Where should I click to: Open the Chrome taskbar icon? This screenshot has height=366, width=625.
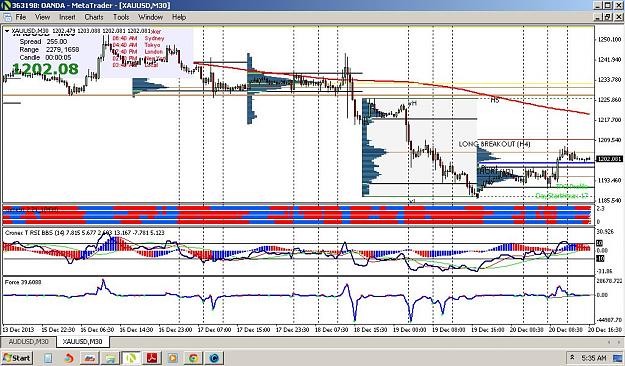pyautogui.click(x=193, y=358)
